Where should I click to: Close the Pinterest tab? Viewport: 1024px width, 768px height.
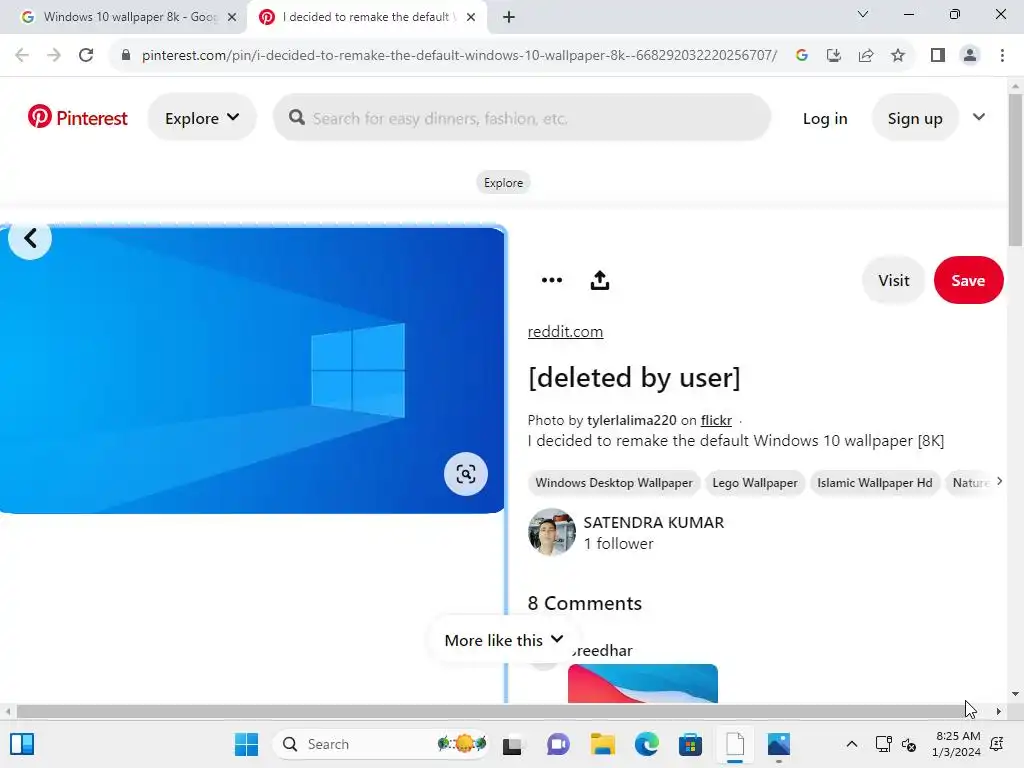[471, 17]
